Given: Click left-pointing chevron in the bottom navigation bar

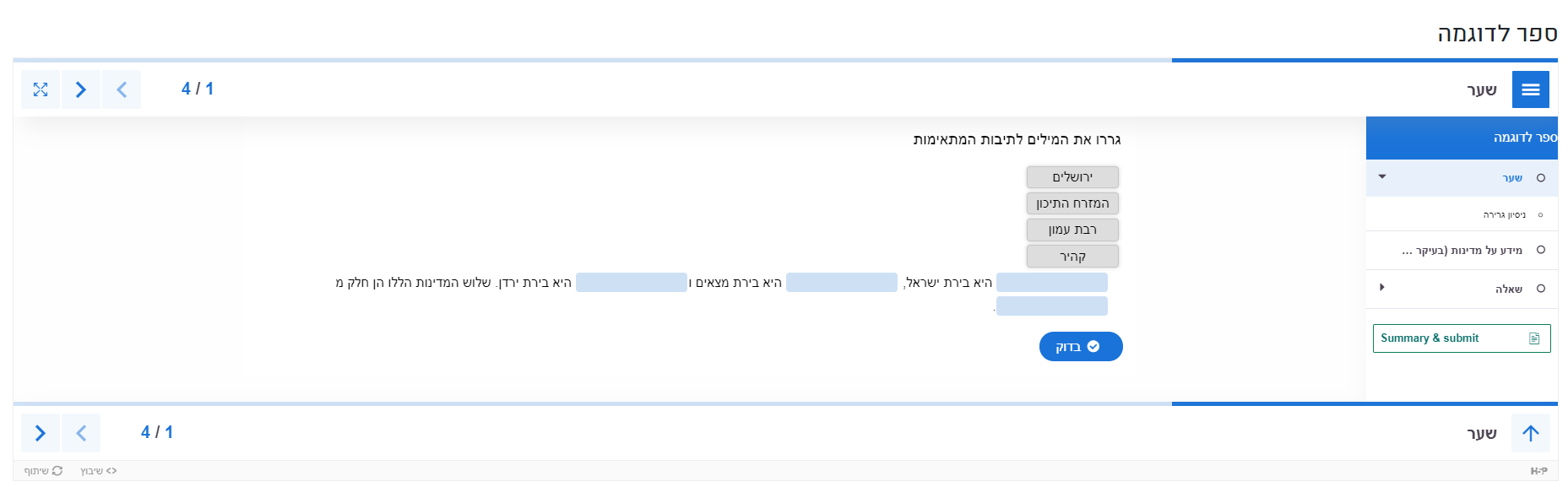Looking at the screenshot, I should pos(81,433).
